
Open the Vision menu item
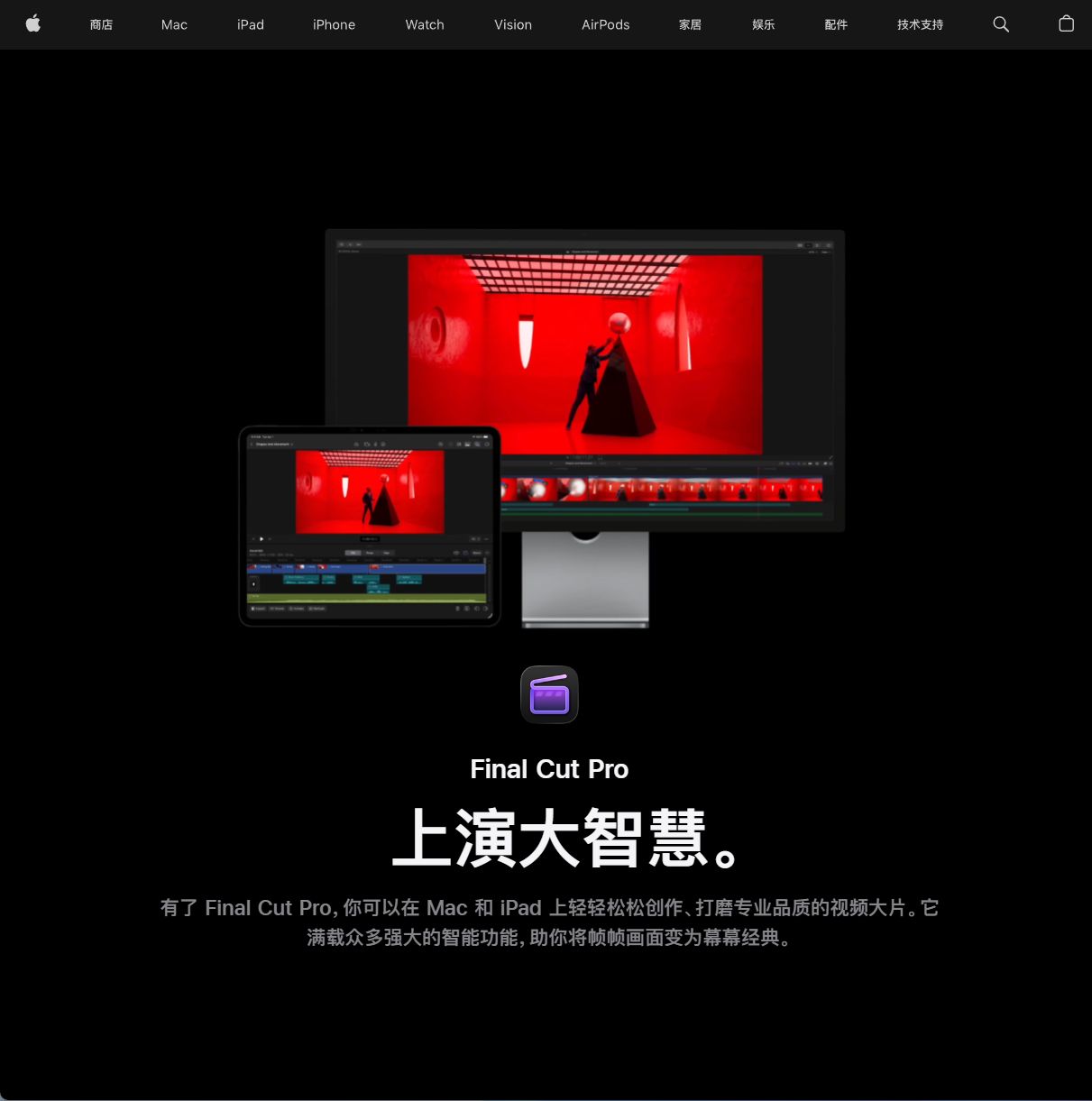click(513, 24)
